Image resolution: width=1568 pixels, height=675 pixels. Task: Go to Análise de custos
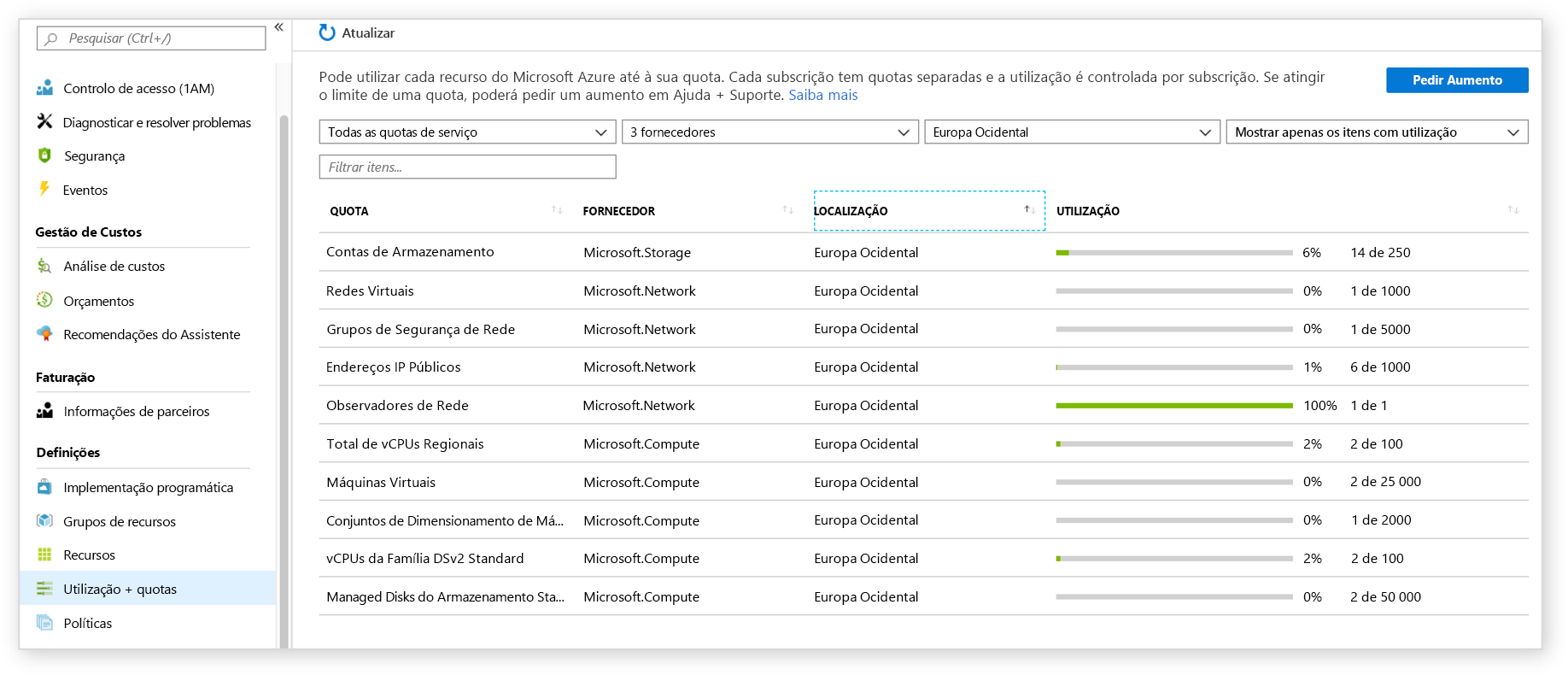[114, 266]
